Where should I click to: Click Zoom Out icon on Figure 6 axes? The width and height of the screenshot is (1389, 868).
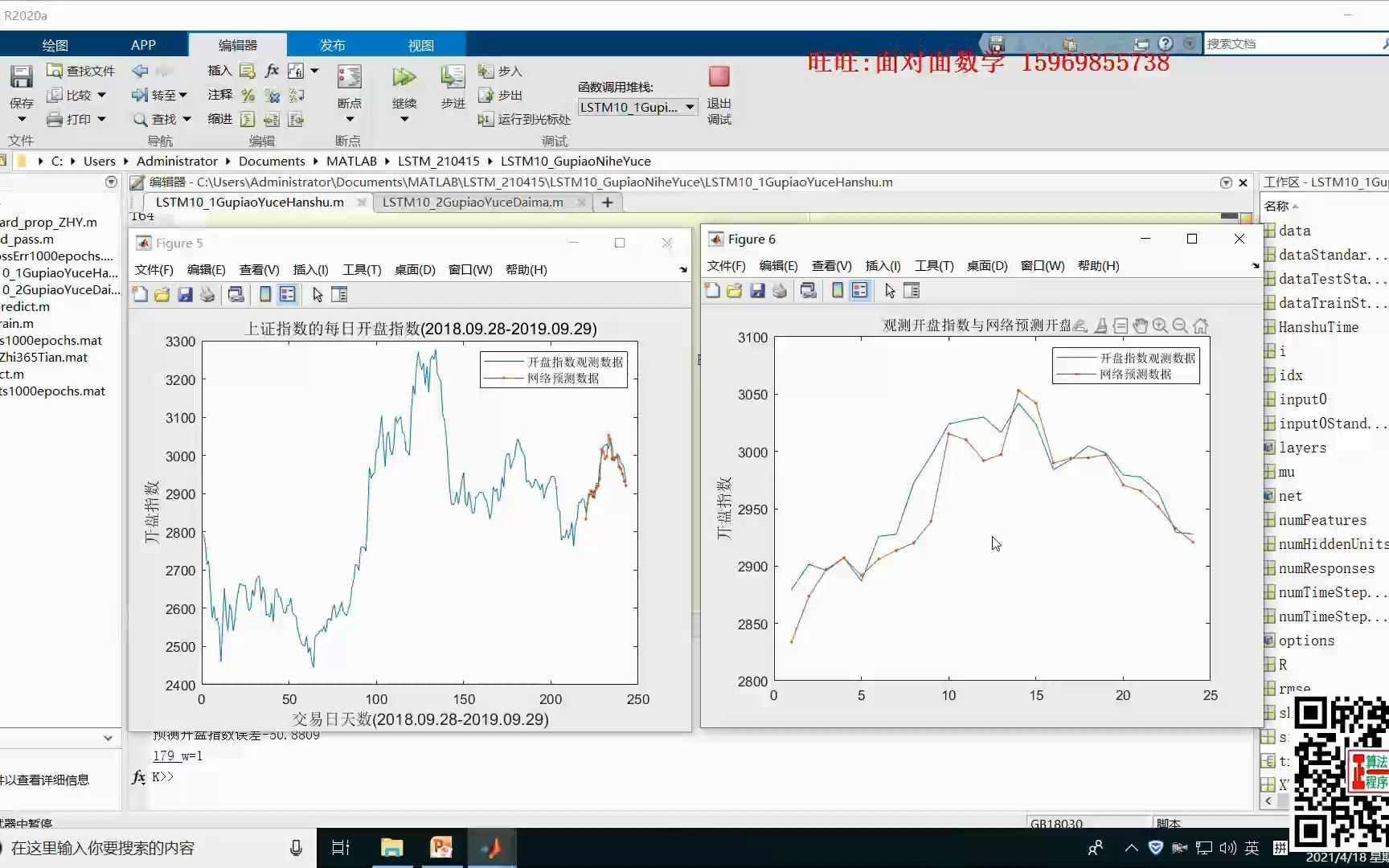(x=1180, y=325)
